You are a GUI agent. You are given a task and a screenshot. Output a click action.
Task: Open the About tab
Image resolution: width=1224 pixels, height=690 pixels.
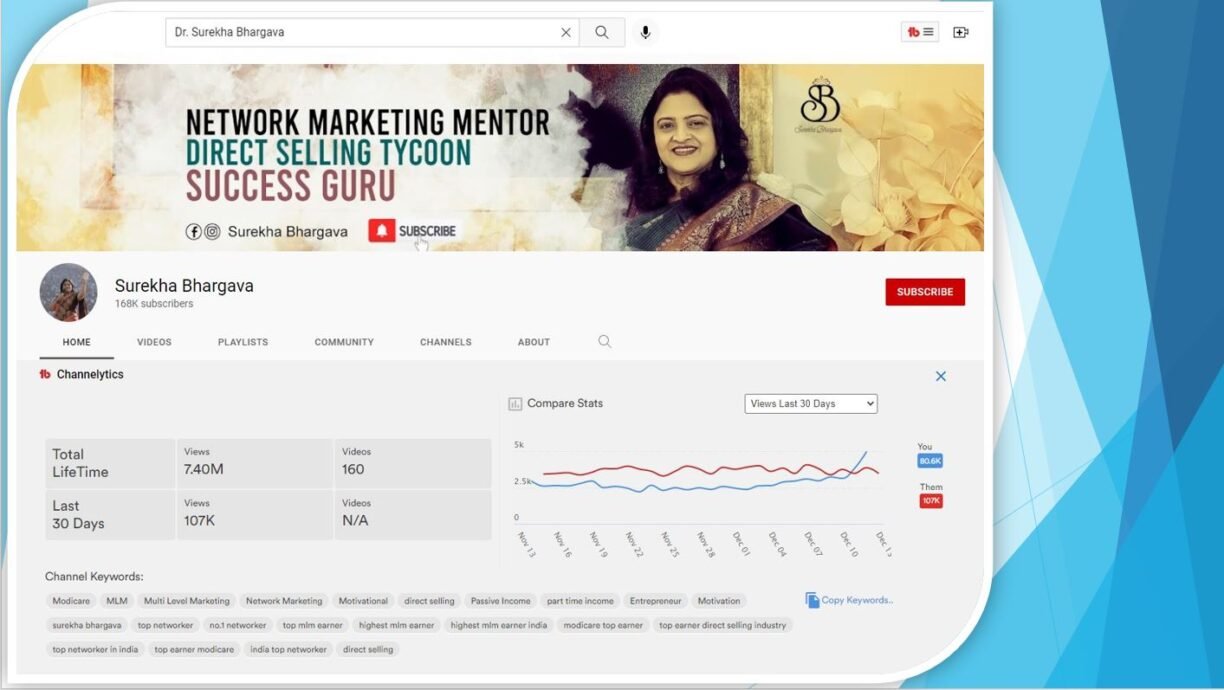(534, 342)
